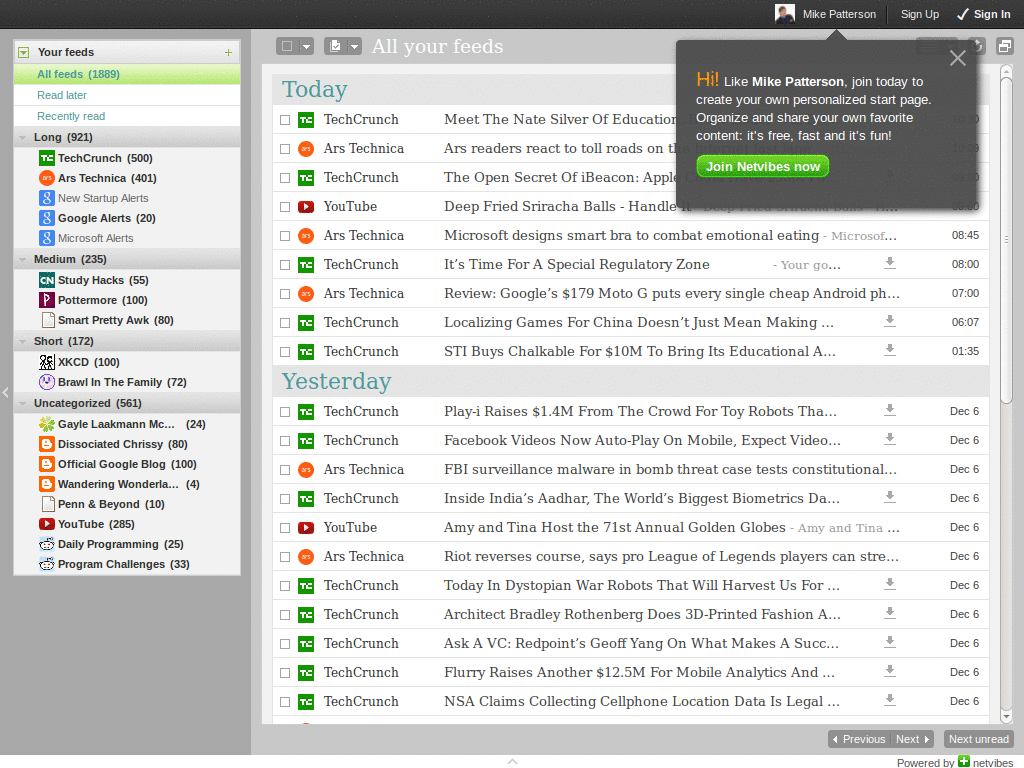Open the mark-as-read dropdown arrow
The width and height of the screenshot is (1024, 768).
pos(354,46)
